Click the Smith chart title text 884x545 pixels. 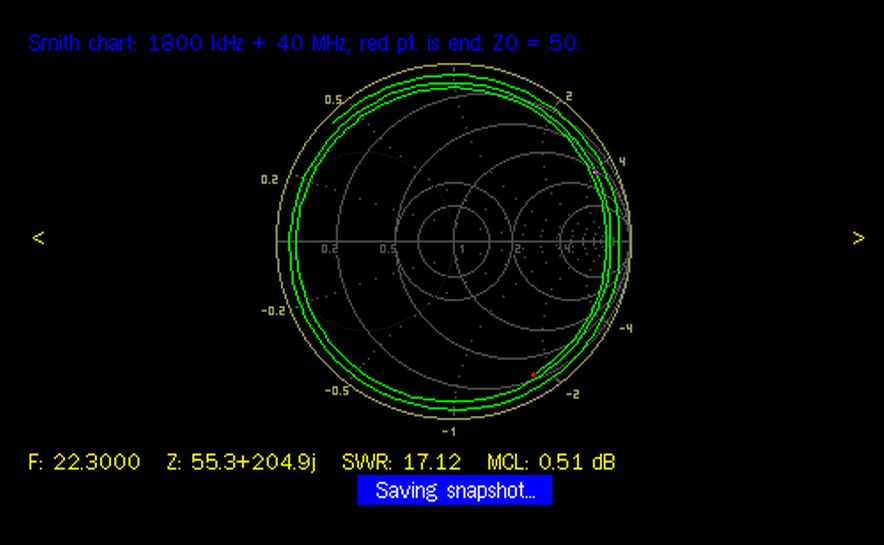pos(304,44)
